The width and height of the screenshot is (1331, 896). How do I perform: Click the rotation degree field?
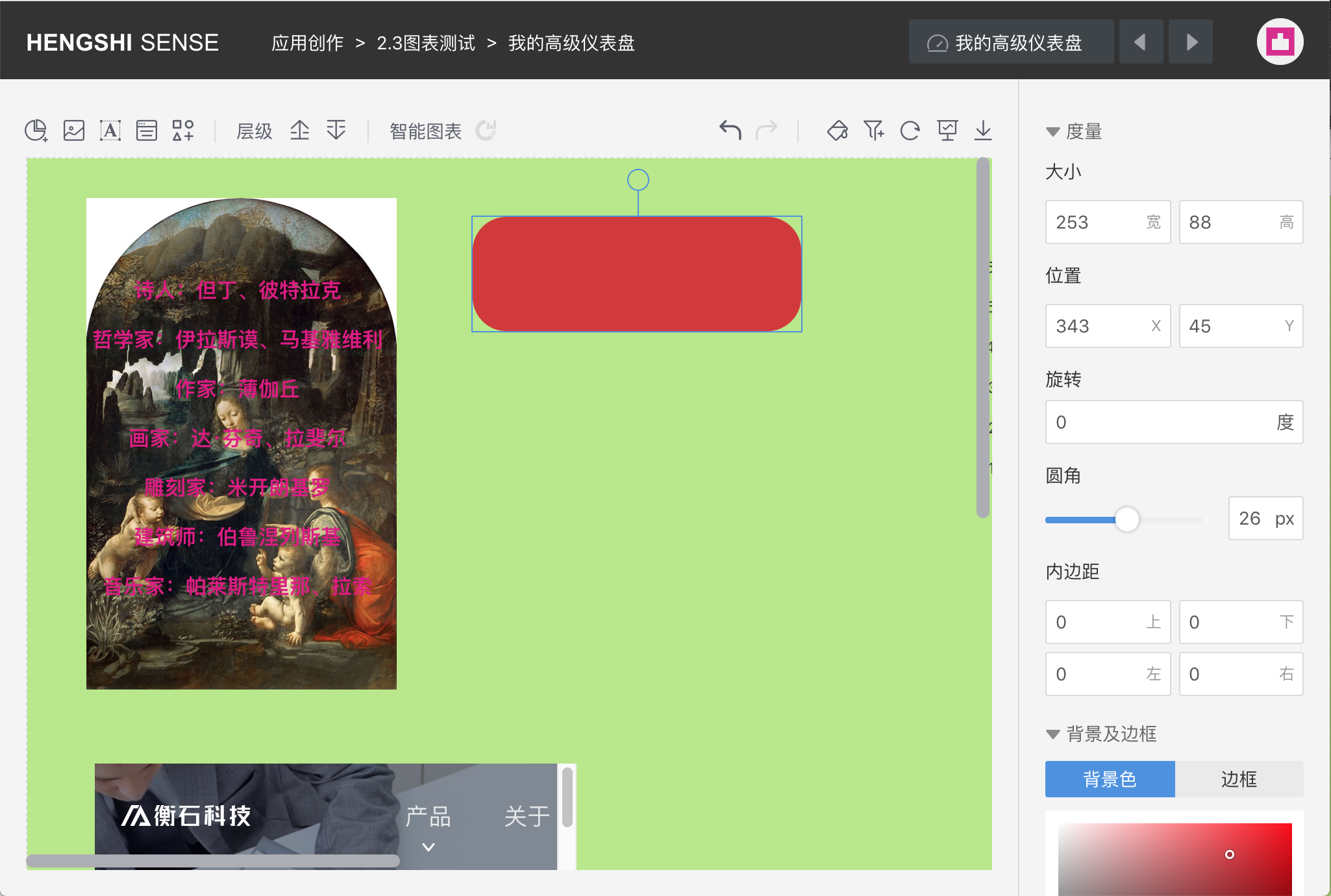pos(1174,422)
